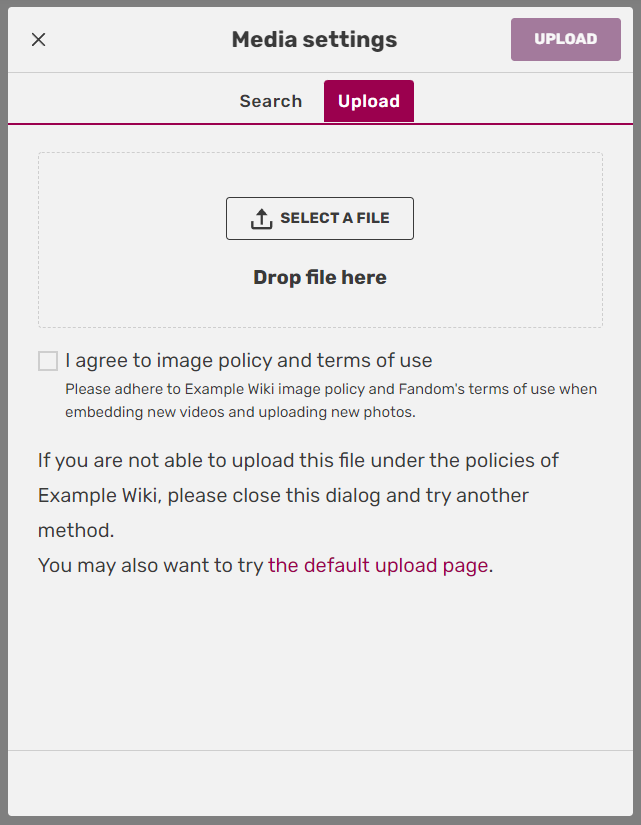The height and width of the screenshot is (825, 641).
Task: Open the default upload page link
Action: 378,565
